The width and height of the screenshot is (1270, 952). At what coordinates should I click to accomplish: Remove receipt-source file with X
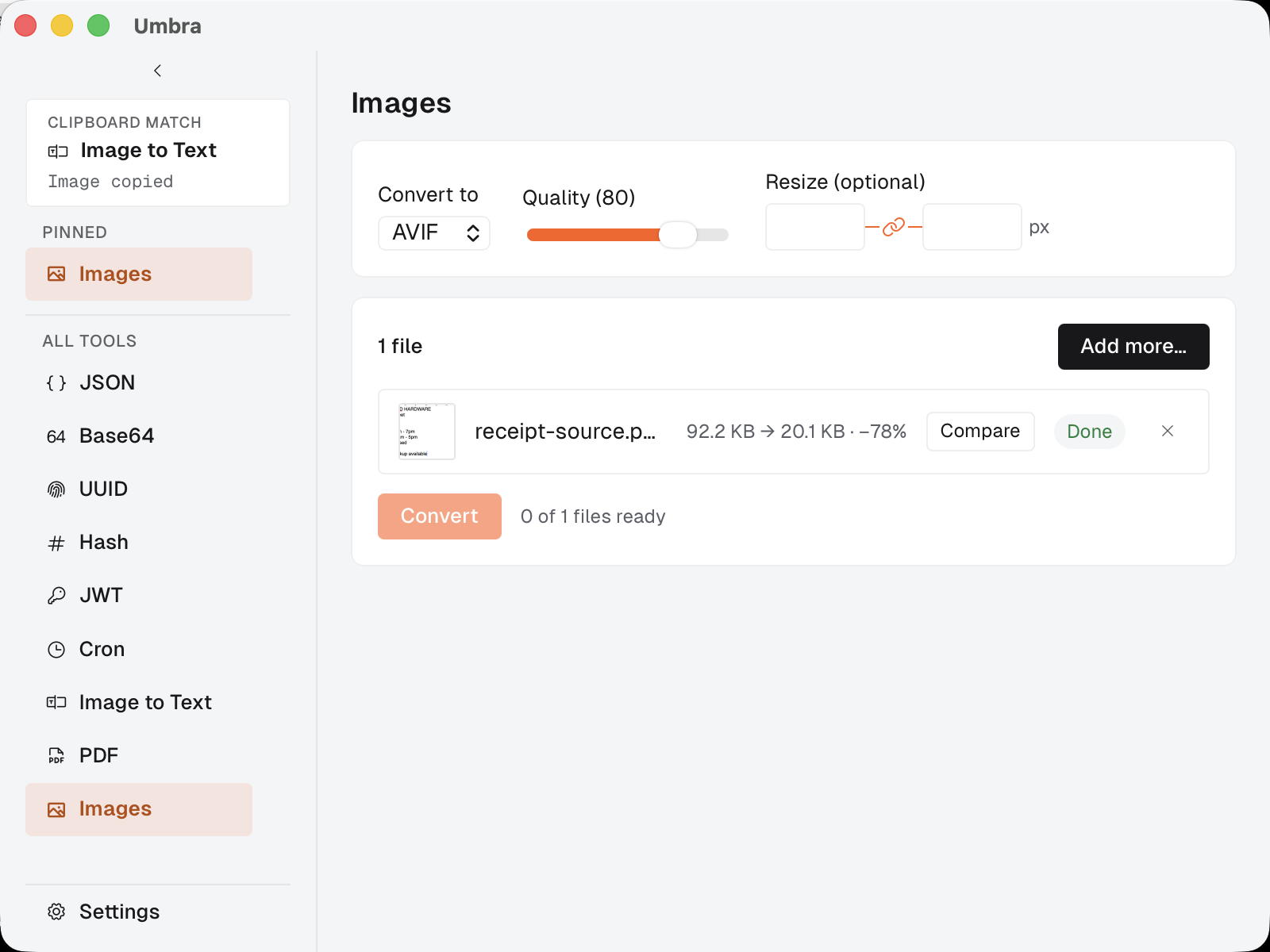point(1168,431)
